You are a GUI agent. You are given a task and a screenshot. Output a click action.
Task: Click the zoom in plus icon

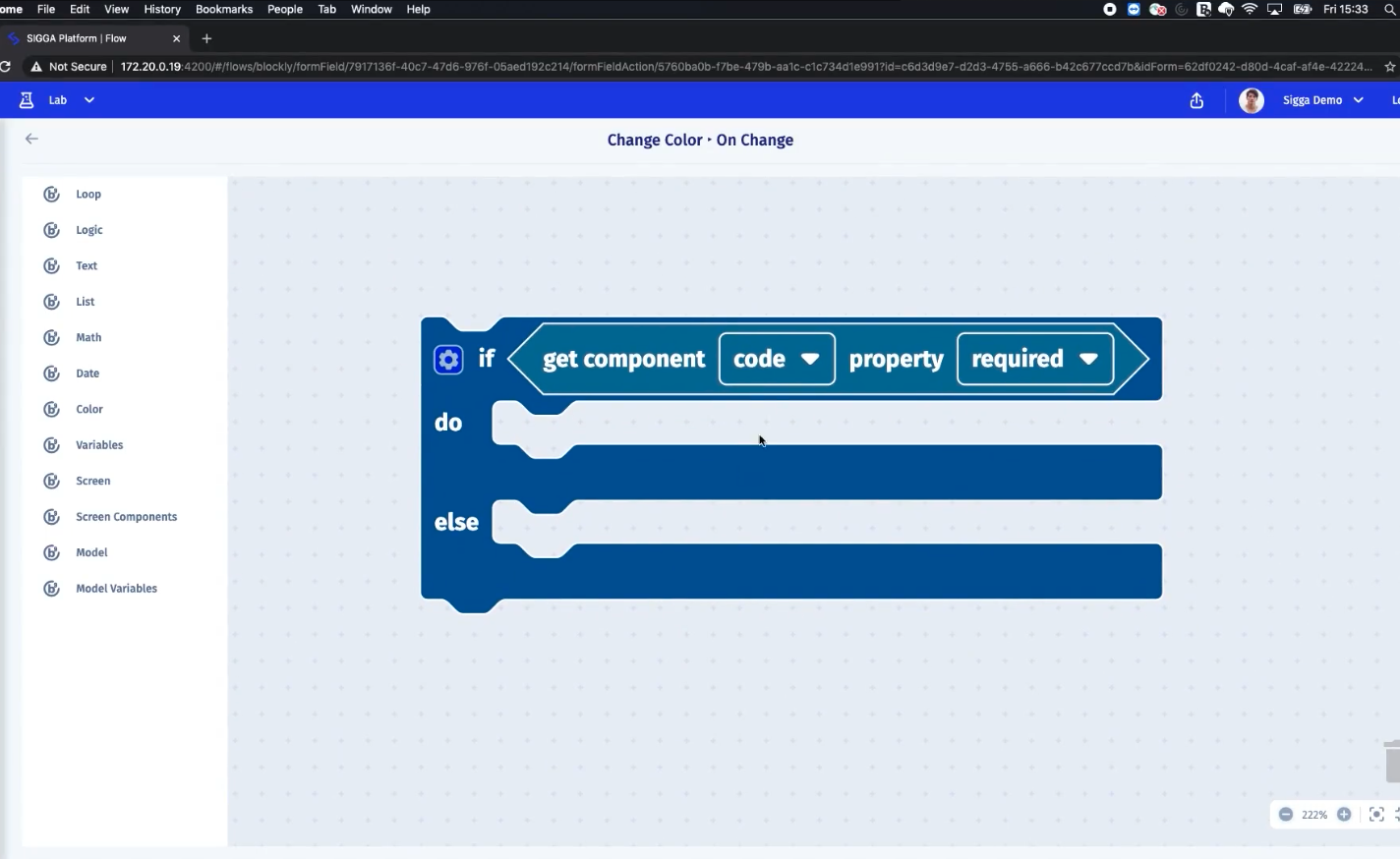(x=1344, y=814)
